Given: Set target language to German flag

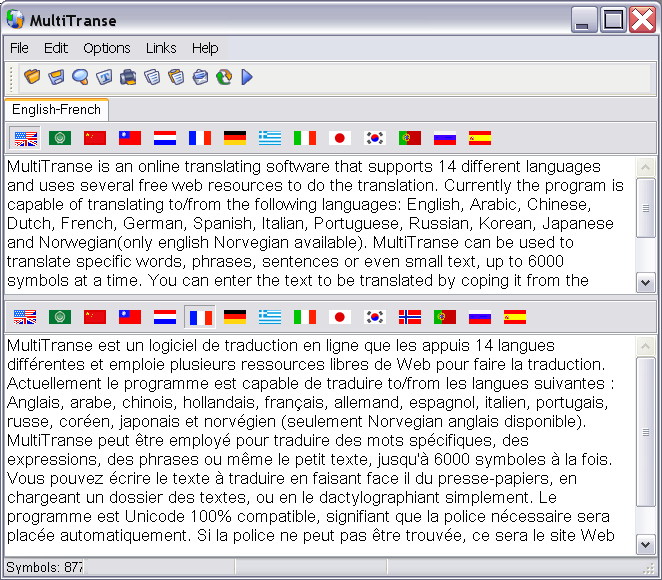Looking at the screenshot, I should [x=235, y=317].
